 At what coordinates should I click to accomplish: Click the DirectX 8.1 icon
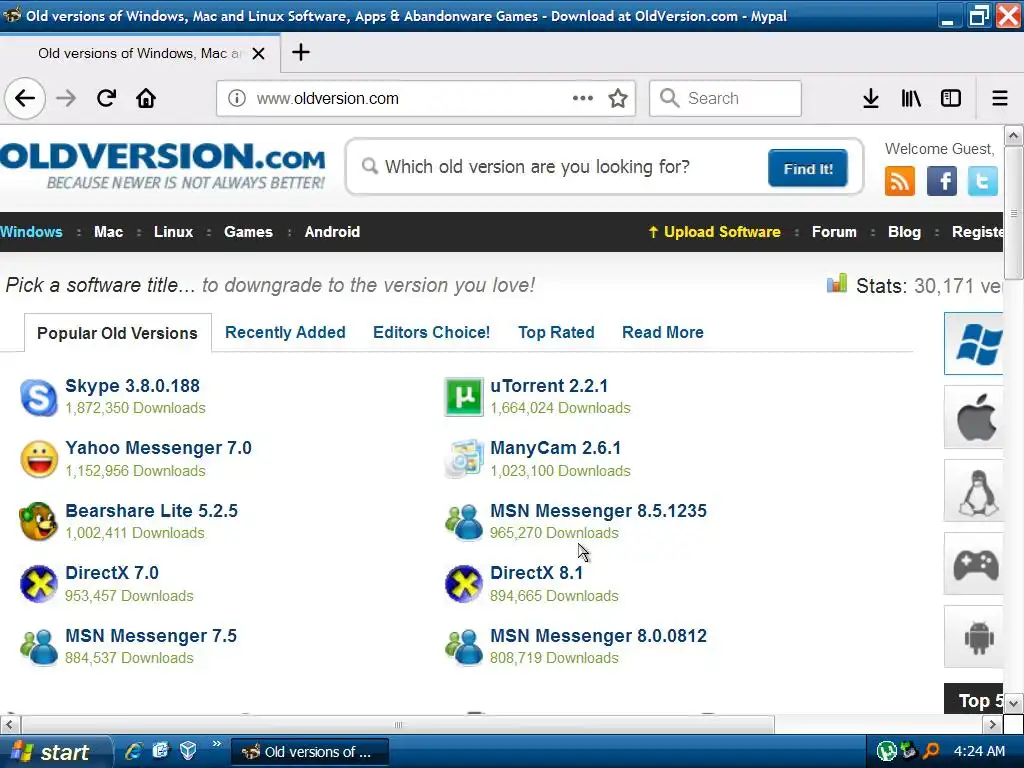pyautogui.click(x=464, y=584)
